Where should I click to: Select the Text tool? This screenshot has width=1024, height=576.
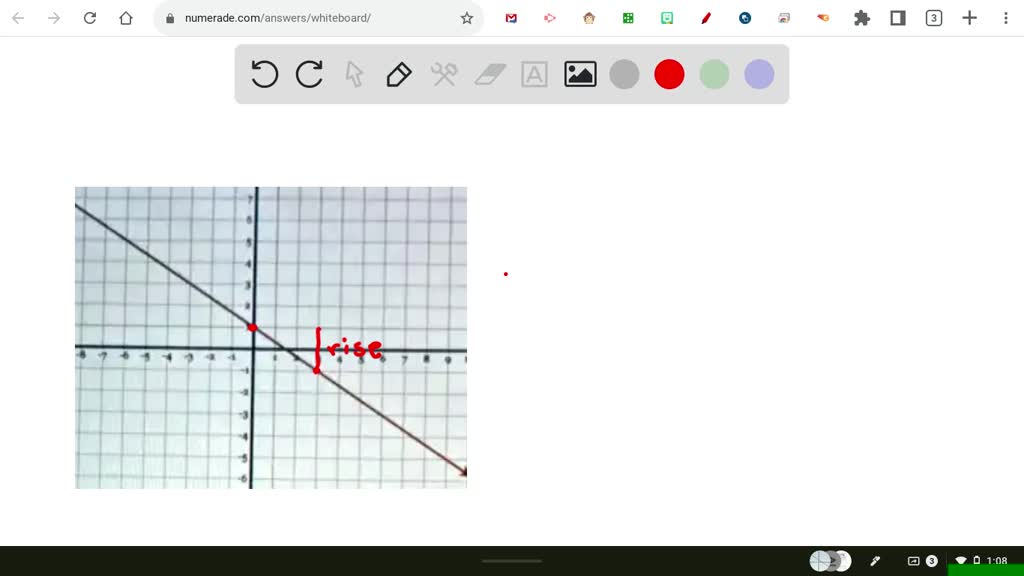(x=533, y=73)
